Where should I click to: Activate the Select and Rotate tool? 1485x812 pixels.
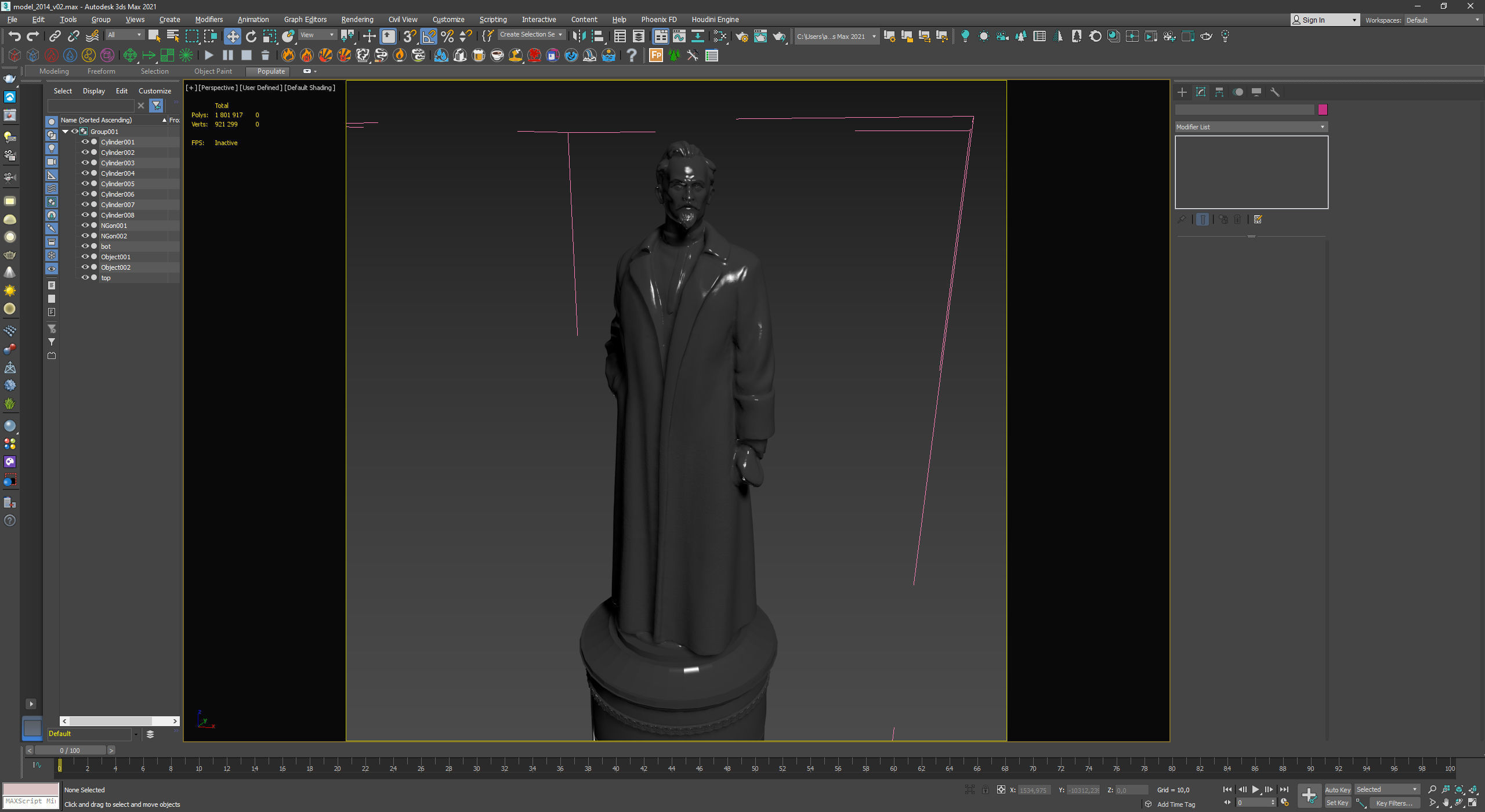point(251,36)
